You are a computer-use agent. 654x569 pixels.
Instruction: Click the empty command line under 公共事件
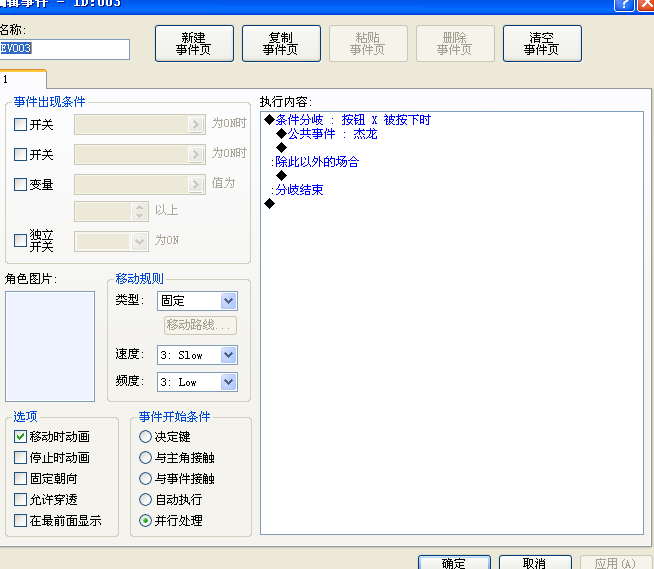(282, 147)
